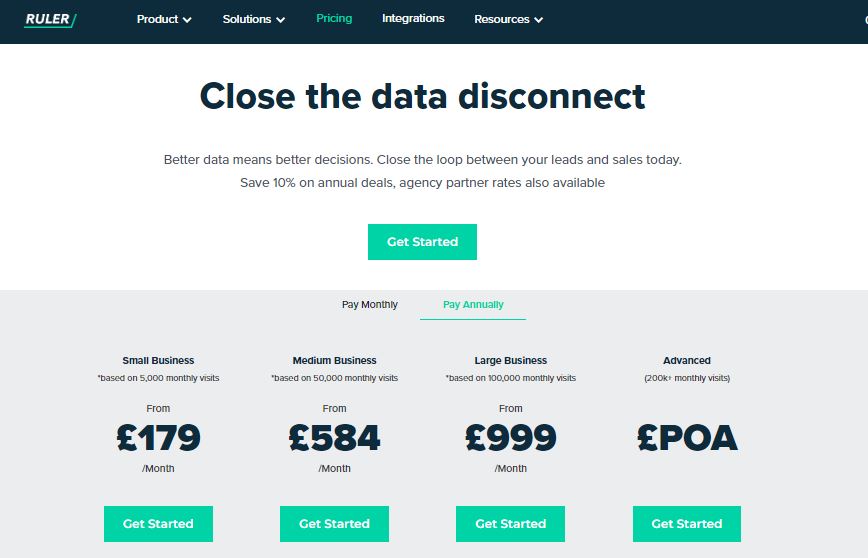Screen dimensions: 868x558
Task: Click the £POA Advanced price text
Action: coord(687,438)
